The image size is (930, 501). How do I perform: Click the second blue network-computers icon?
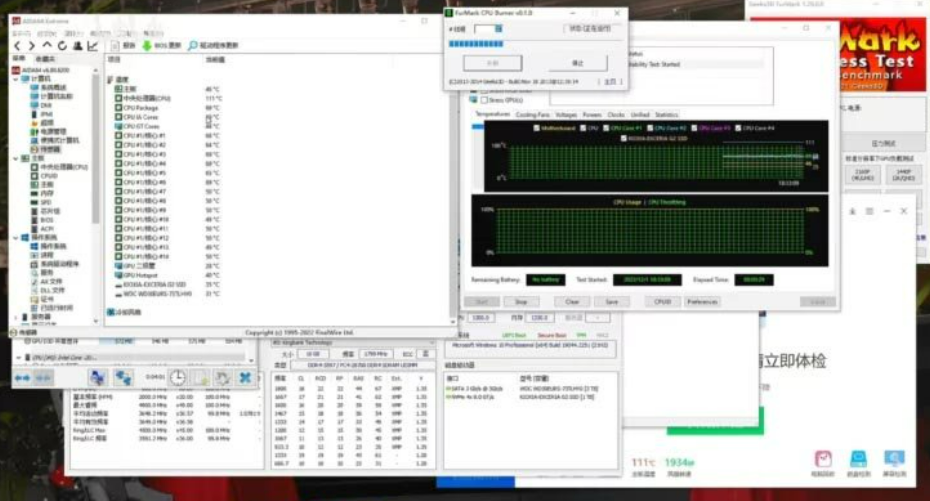click(123, 377)
